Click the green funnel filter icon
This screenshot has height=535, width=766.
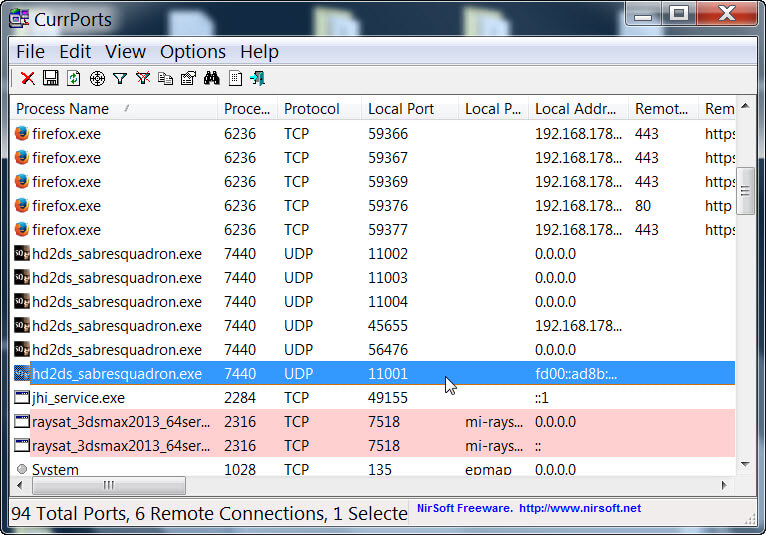(x=120, y=78)
